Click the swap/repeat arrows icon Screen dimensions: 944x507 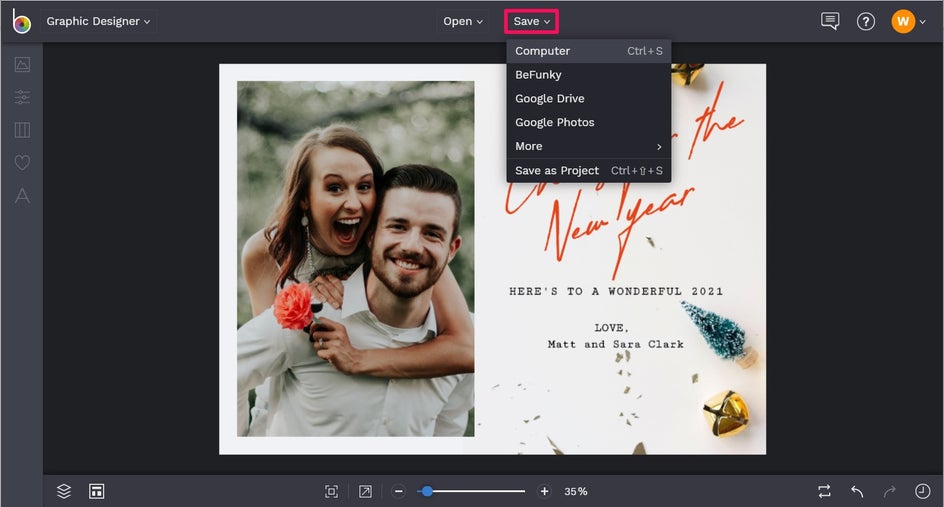tap(825, 491)
